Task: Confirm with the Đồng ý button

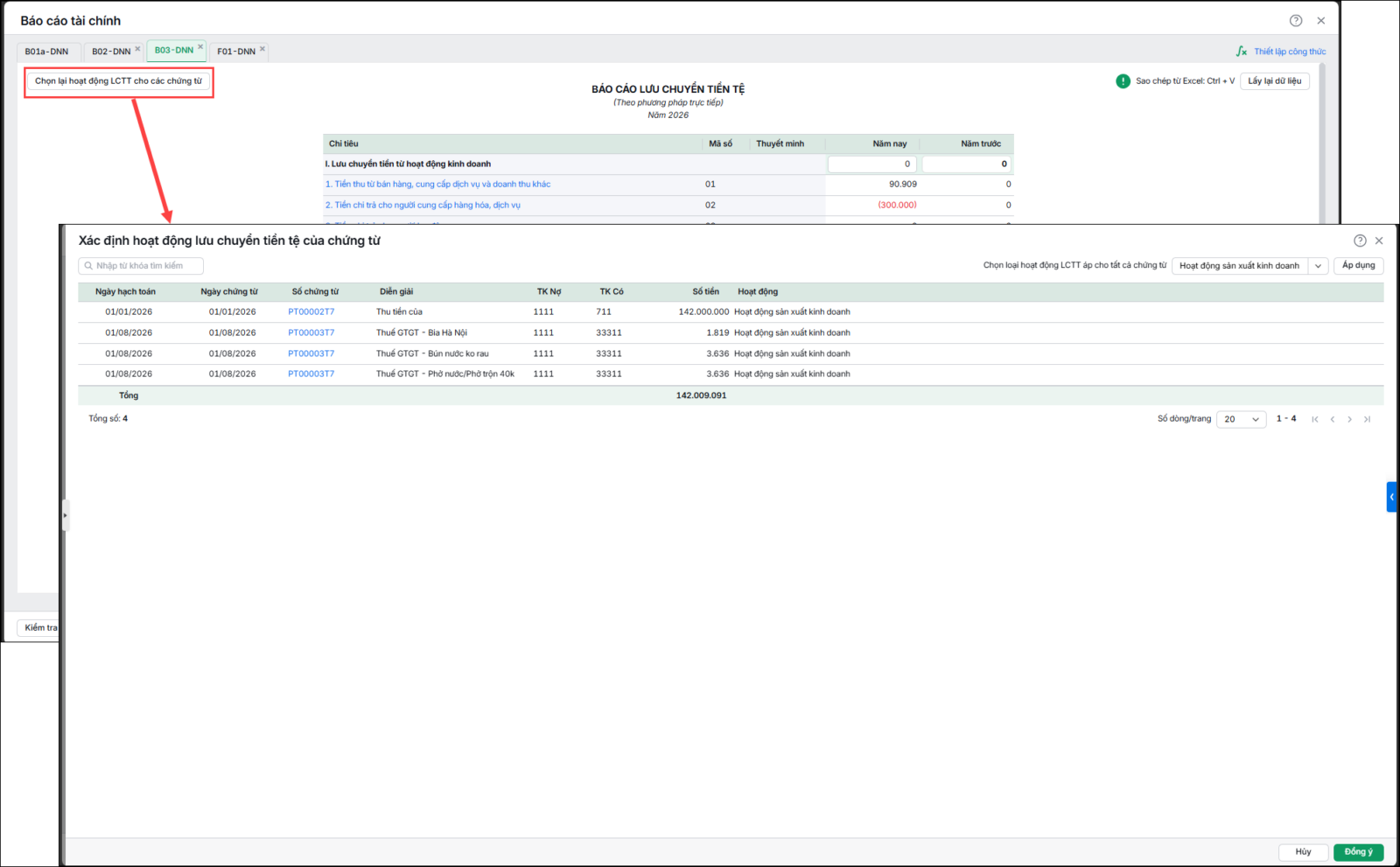Action: pos(1359,852)
